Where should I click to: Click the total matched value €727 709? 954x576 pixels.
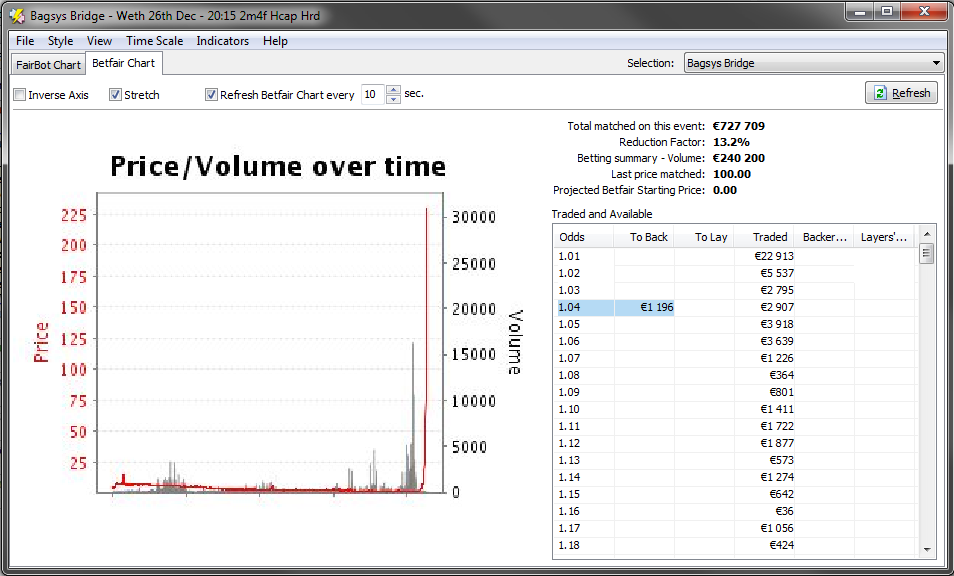pos(739,126)
